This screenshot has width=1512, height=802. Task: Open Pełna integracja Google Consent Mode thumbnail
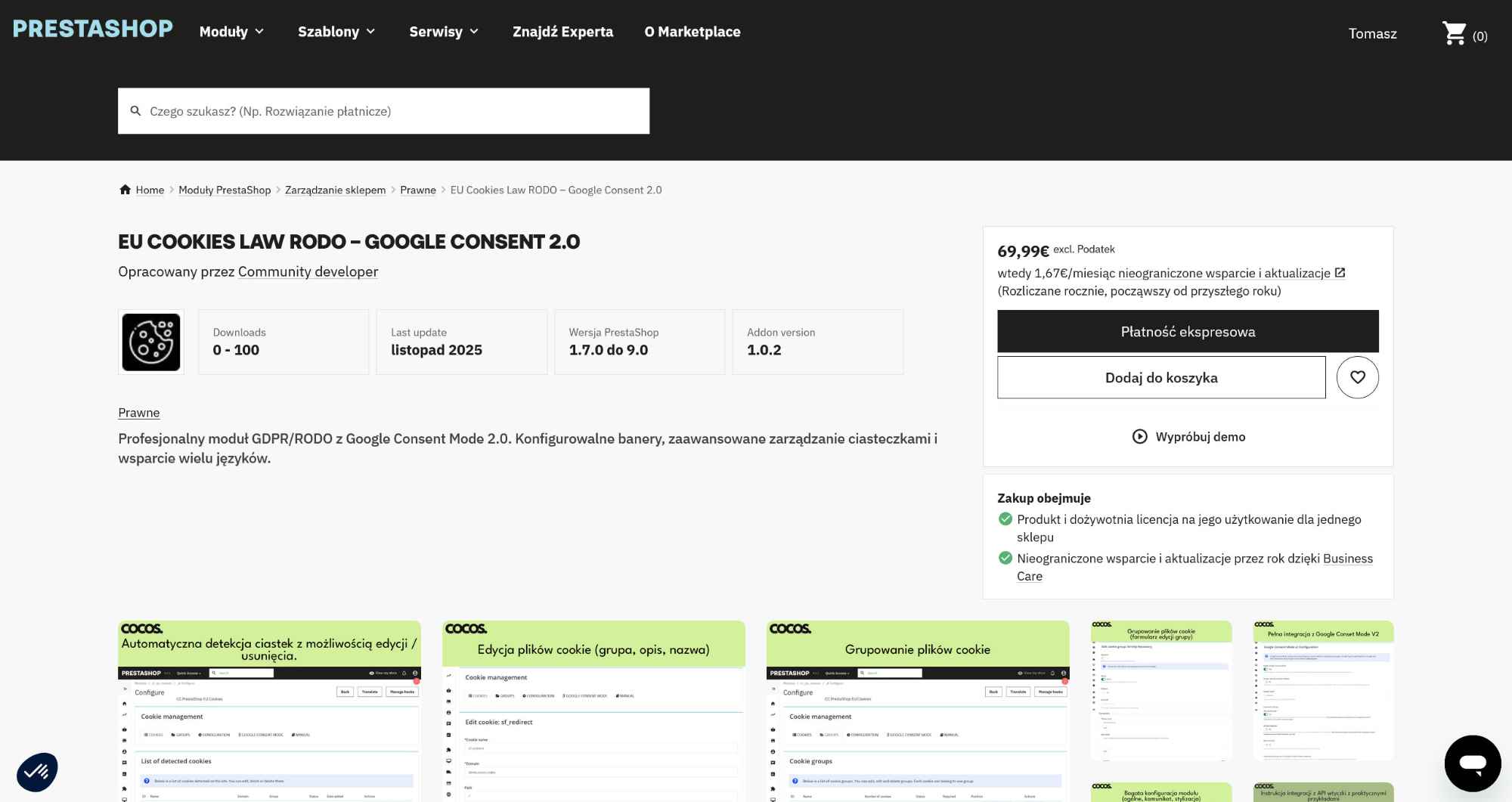(1324, 691)
